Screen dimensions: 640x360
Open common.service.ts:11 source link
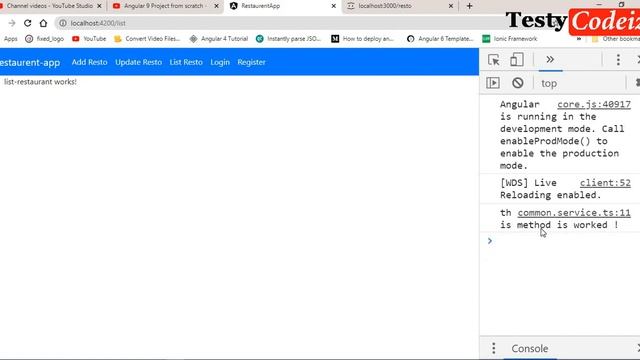pyautogui.click(x=574, y=213)
